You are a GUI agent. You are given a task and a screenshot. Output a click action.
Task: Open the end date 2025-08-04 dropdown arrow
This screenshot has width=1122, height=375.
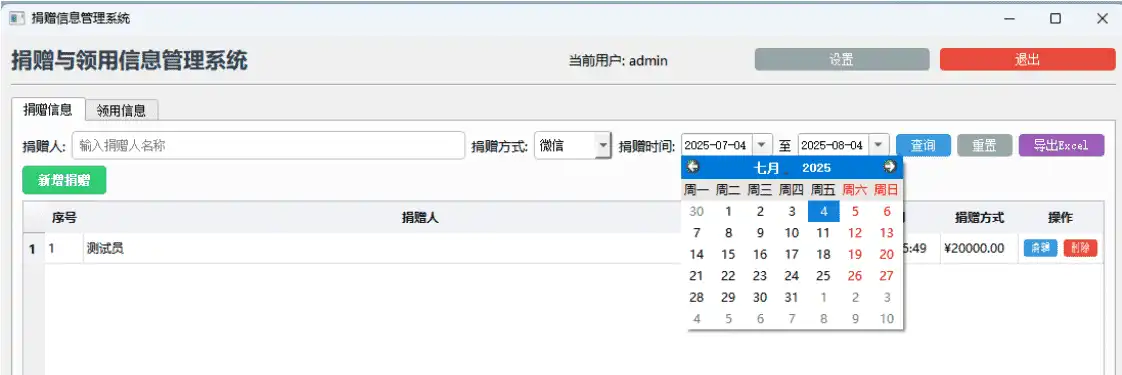[x=879, y=145]
